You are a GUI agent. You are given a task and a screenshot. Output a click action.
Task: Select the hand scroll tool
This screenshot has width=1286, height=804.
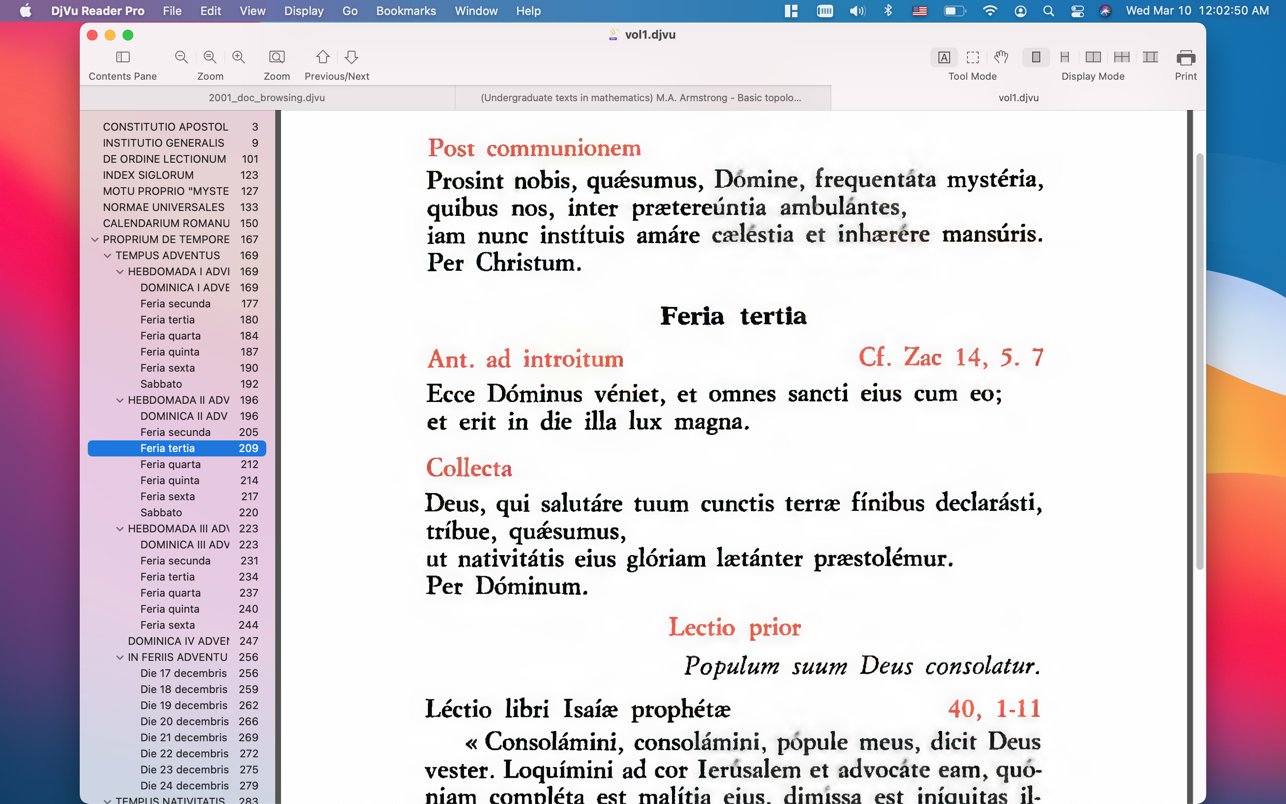point(1001,58)
